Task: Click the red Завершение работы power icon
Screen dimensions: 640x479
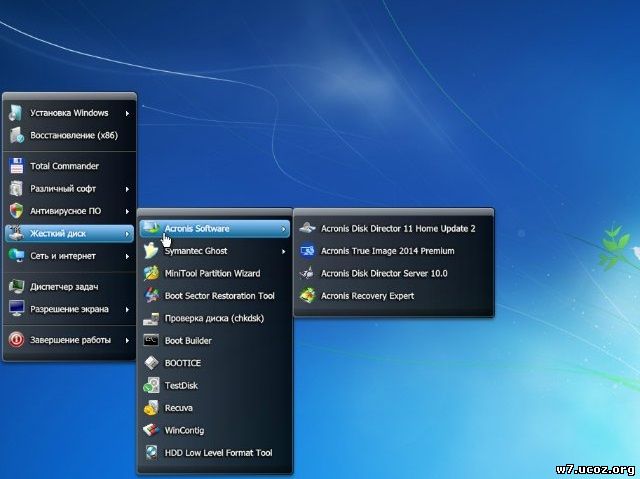Action: (x=16, y=340)
